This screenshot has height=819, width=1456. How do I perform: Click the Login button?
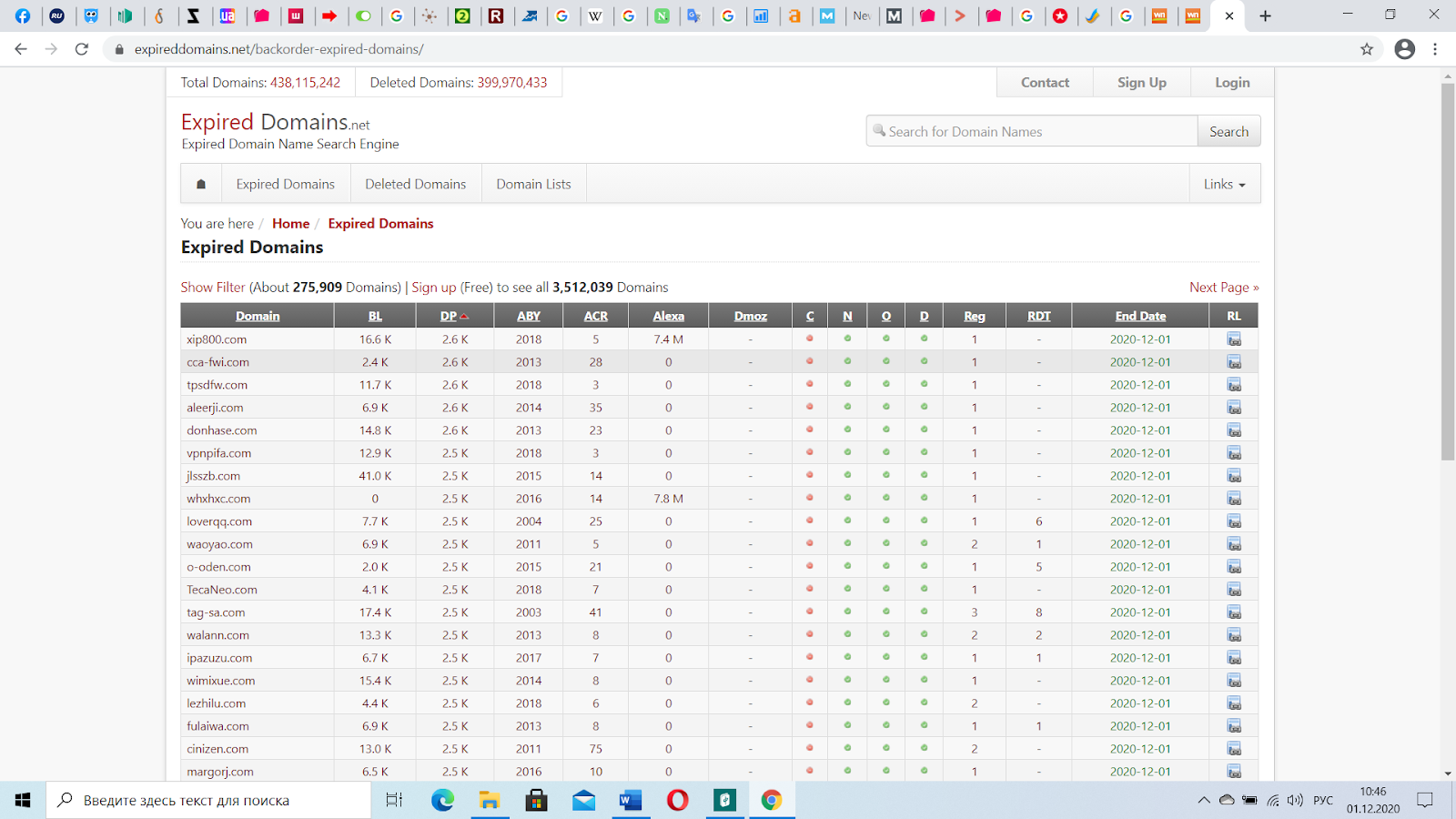tap(1232, 82)
